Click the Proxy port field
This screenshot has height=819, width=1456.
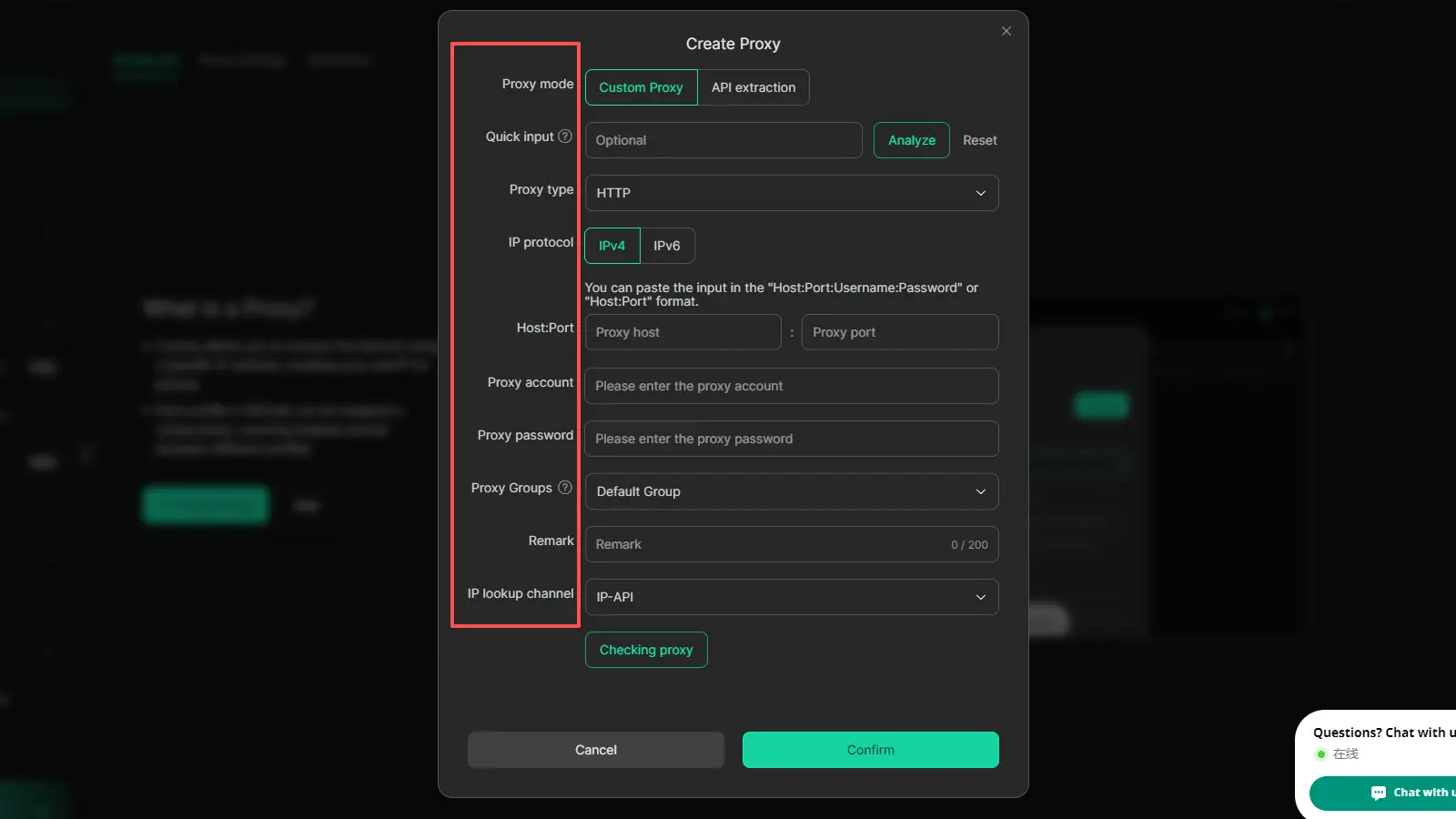click(x=899, y=332)
